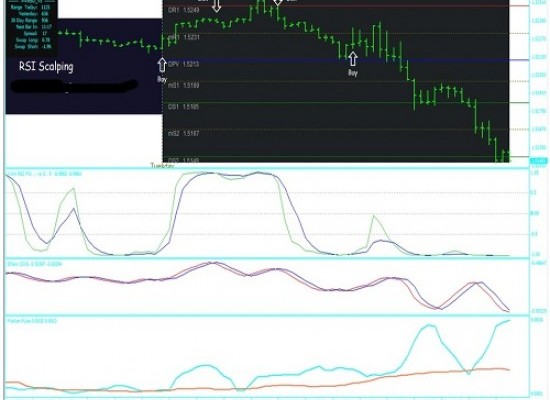The image size is (550, 400).
Task: Click the DR1 1.5249 pivot label
Action: pyautogui.click(x=184, y=10)
